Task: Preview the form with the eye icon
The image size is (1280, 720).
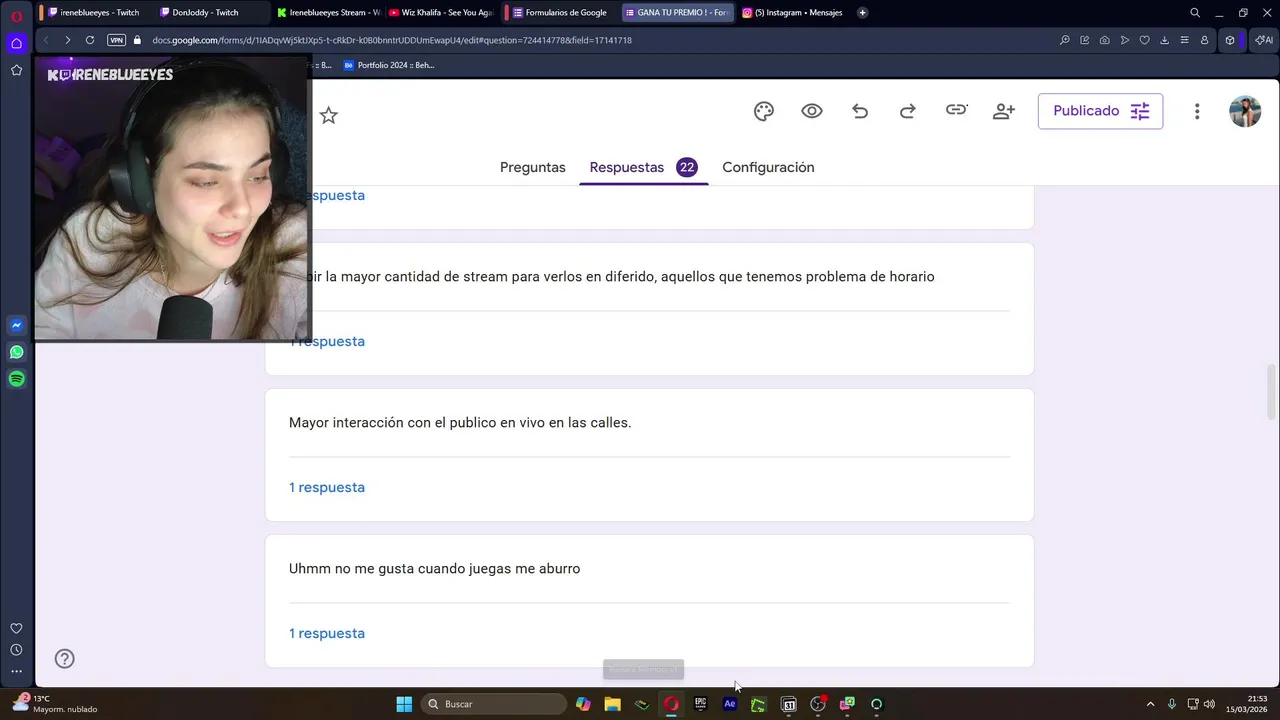Action: [x=812, y=111]
